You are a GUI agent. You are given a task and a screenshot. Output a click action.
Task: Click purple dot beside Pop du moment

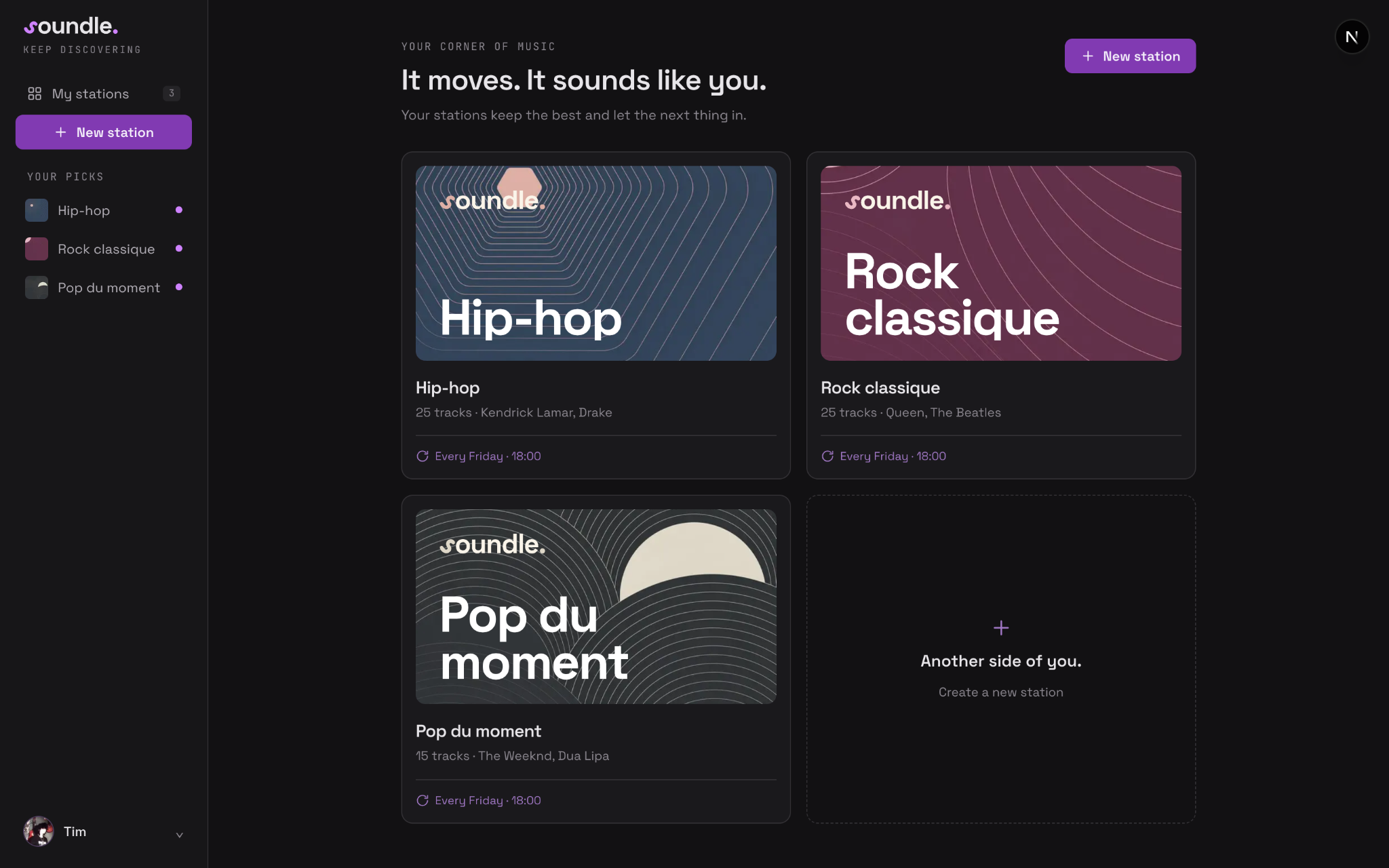tap(179, 288)
